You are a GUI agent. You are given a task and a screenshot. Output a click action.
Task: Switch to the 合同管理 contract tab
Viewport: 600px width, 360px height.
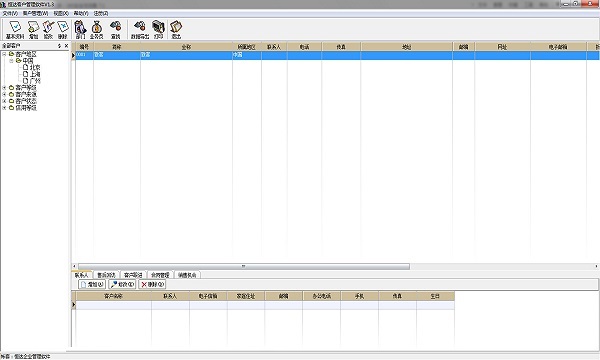click(x=160, y=275)
